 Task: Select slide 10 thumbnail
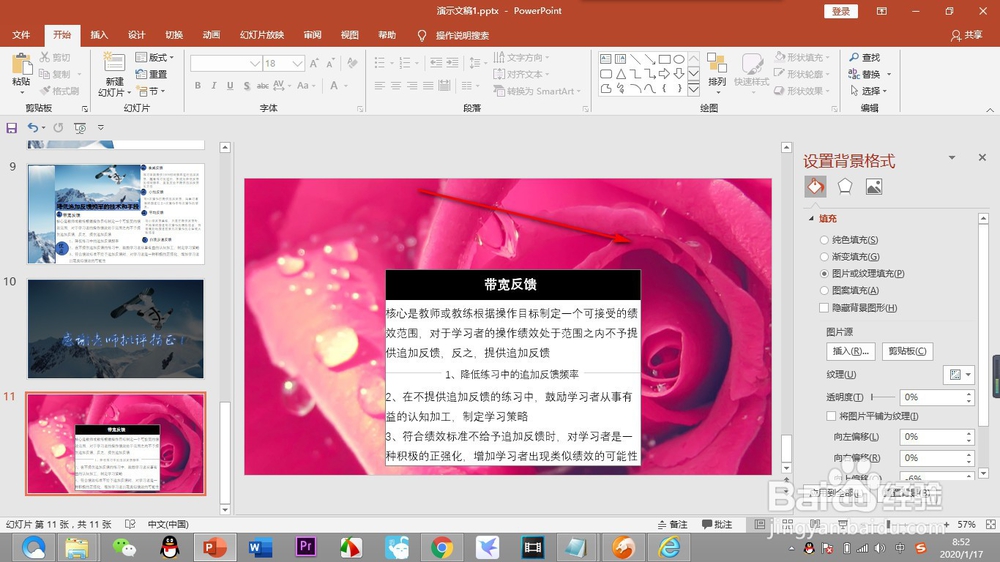pos(115,329)
